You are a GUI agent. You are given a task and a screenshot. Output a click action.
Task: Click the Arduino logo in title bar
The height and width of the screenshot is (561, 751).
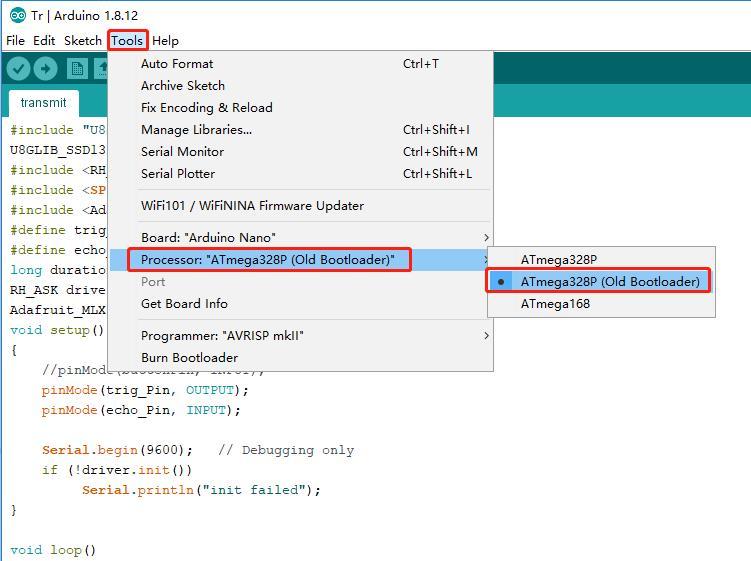tap(18, 15)
